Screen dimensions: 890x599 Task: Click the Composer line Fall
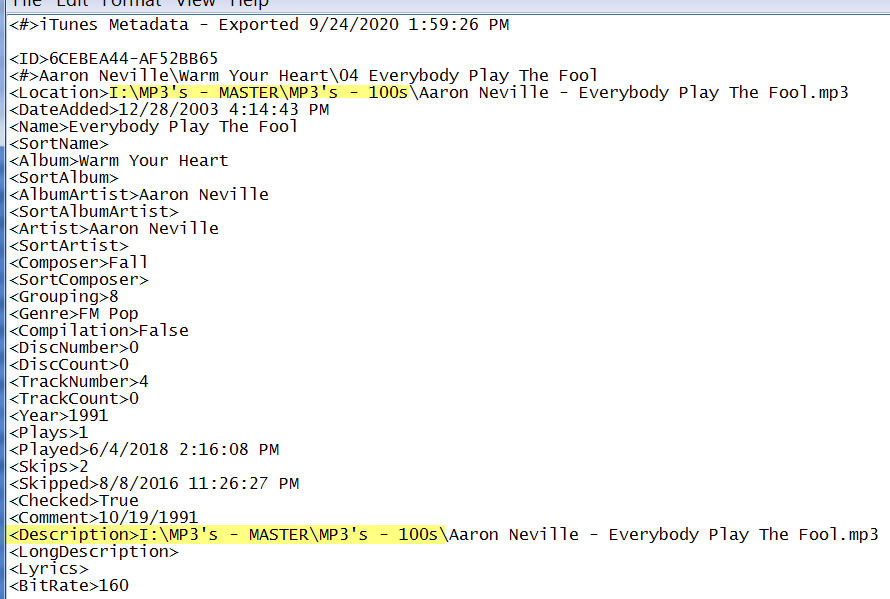(79, 263)
